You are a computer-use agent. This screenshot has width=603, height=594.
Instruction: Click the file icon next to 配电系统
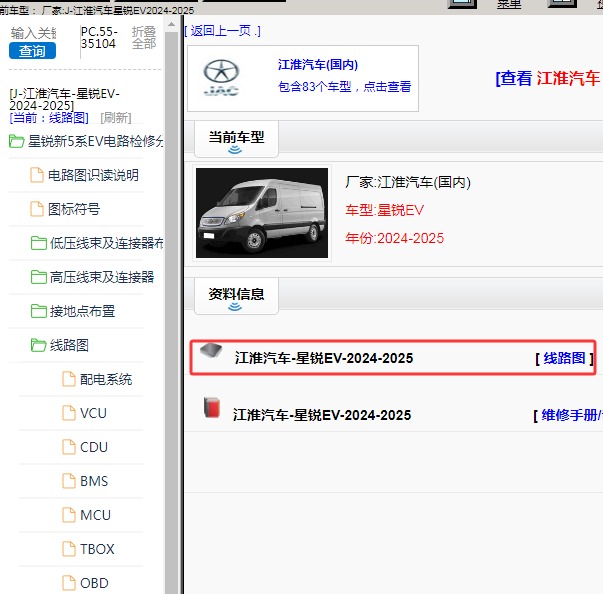click(x=69, y=379)
